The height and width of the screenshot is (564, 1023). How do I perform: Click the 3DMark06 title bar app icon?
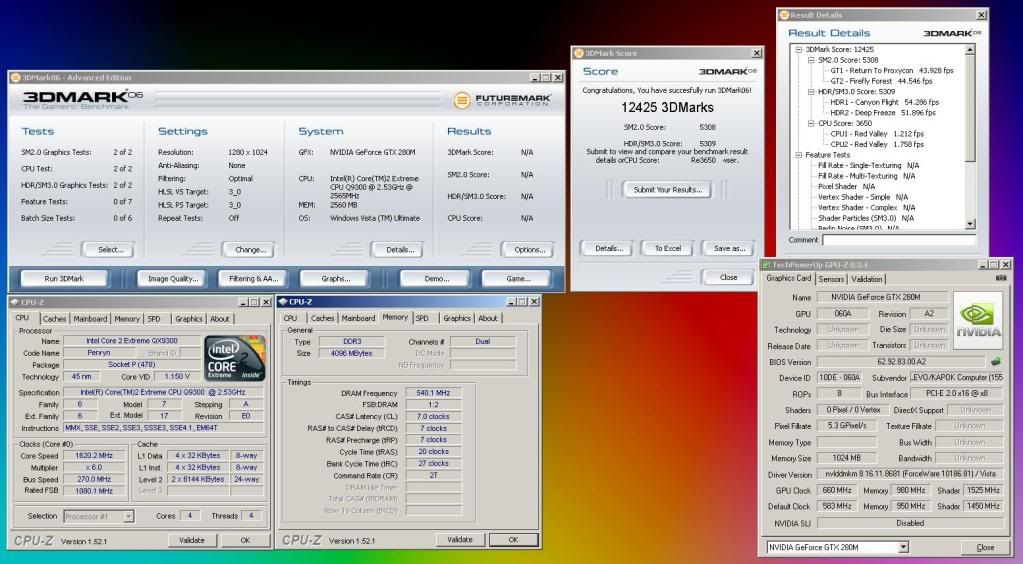coord(16,78)
